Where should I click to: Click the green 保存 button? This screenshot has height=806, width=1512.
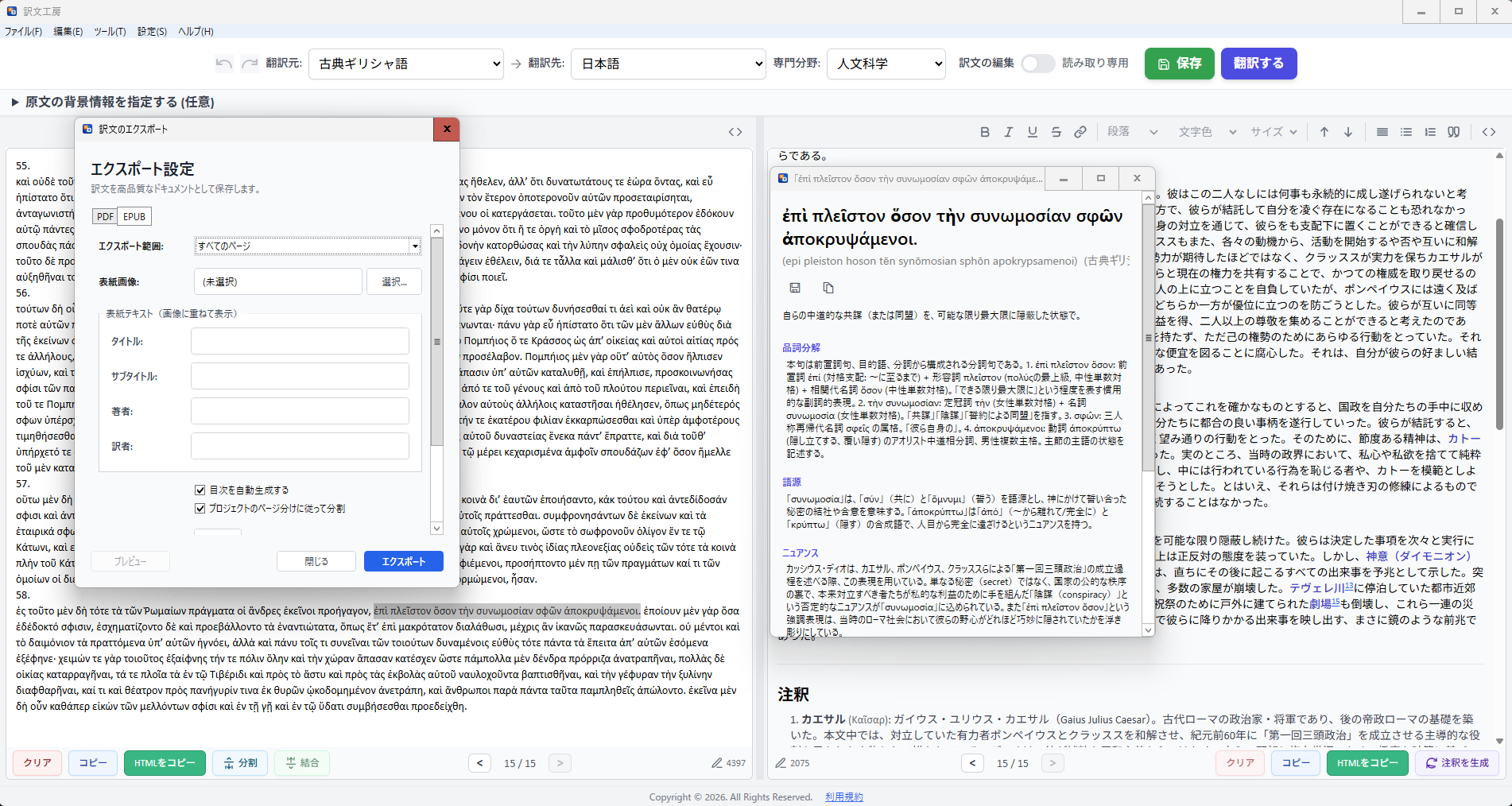tap(1180, 64)
